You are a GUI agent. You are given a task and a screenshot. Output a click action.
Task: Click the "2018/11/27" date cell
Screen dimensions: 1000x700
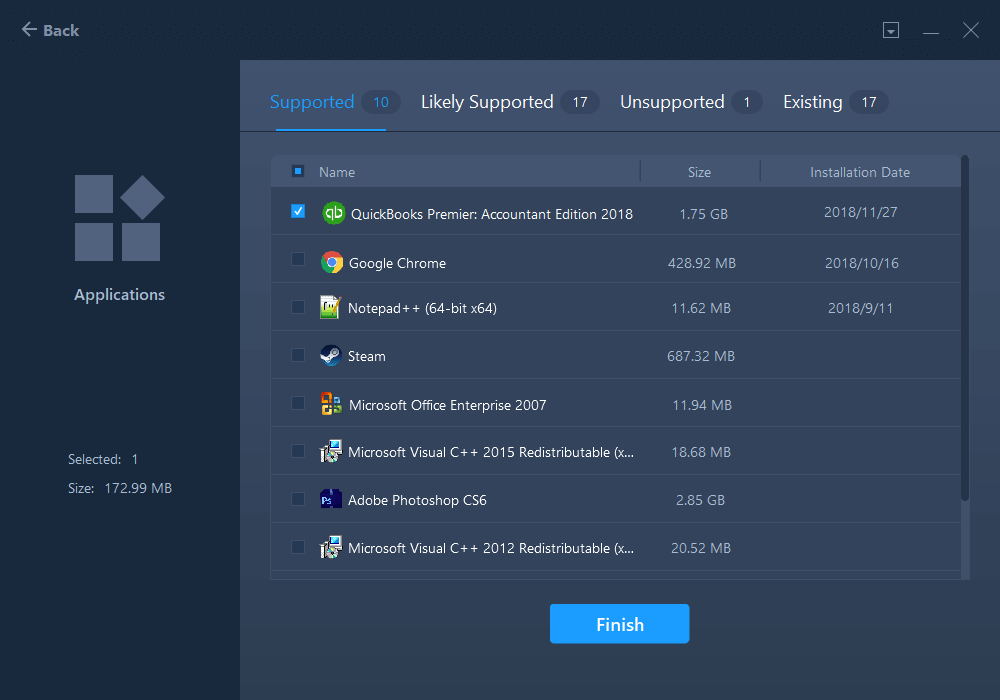point(860,212)
